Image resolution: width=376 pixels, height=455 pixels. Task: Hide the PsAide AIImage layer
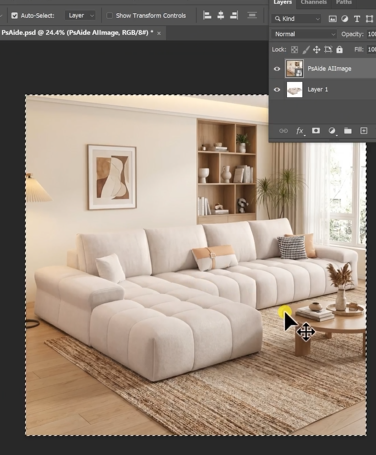pyautogui.click(x=277, y=69)
